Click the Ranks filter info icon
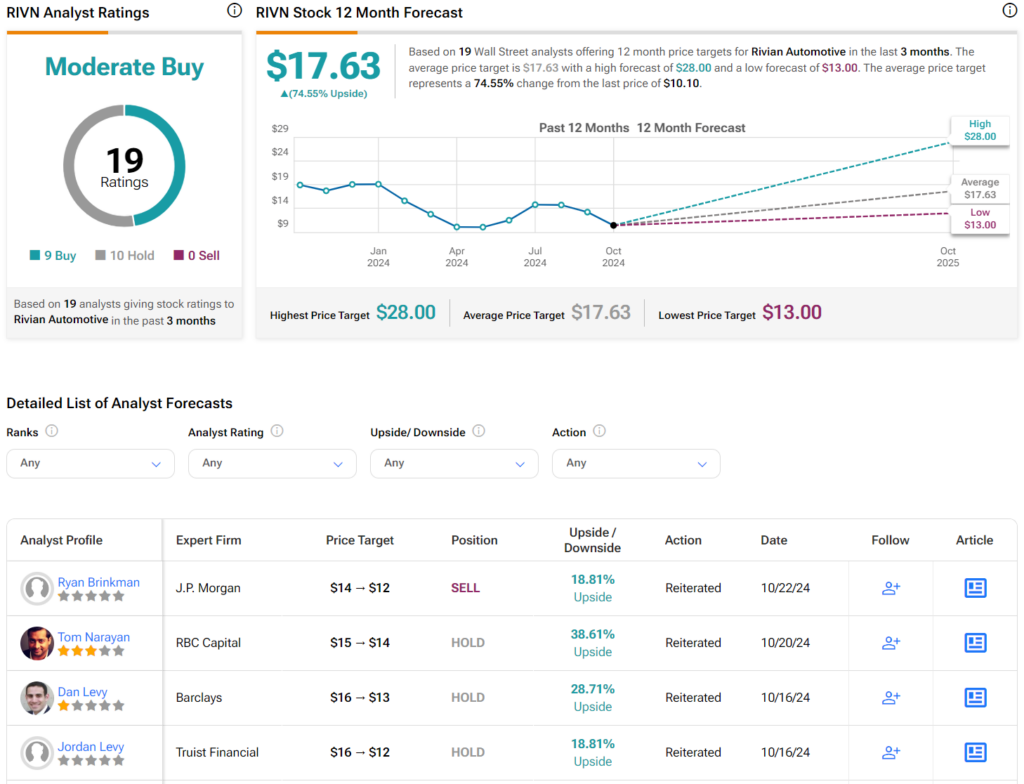This screenshot has width=1024, height=784. pos(52,431)
